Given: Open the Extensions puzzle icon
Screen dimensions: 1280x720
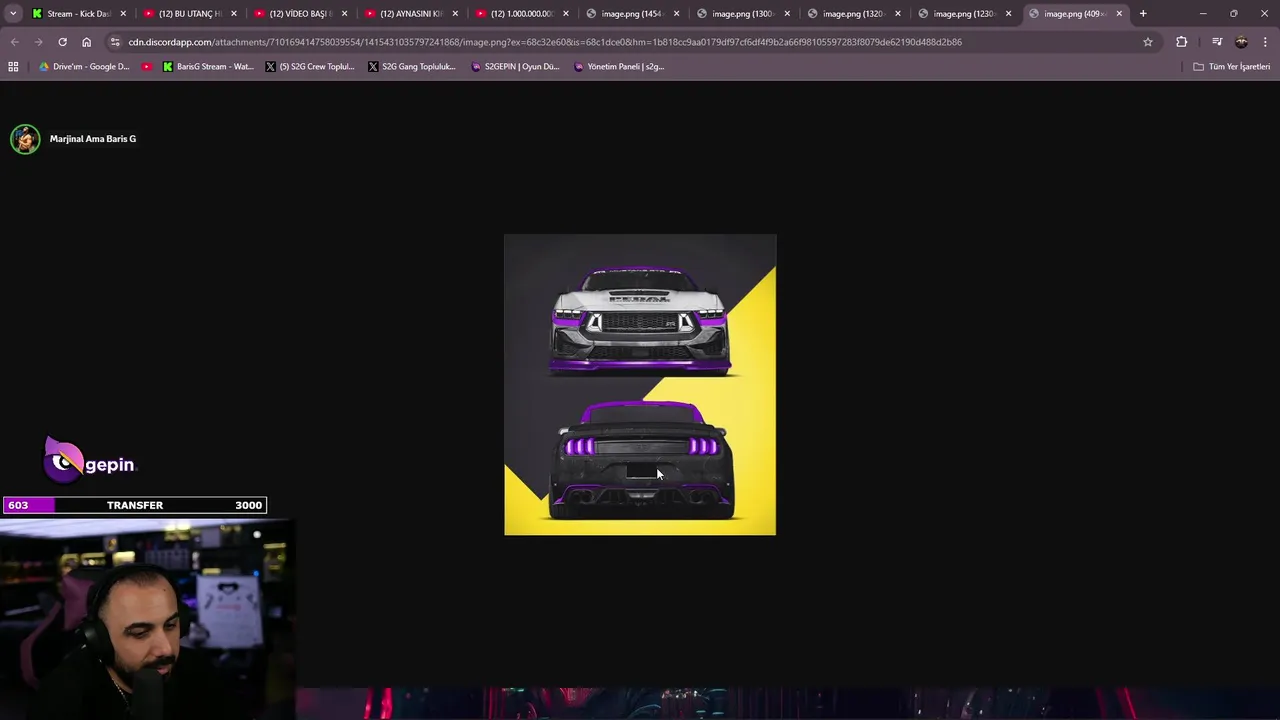Looking at the screenshot, I should coord(1182,42).
